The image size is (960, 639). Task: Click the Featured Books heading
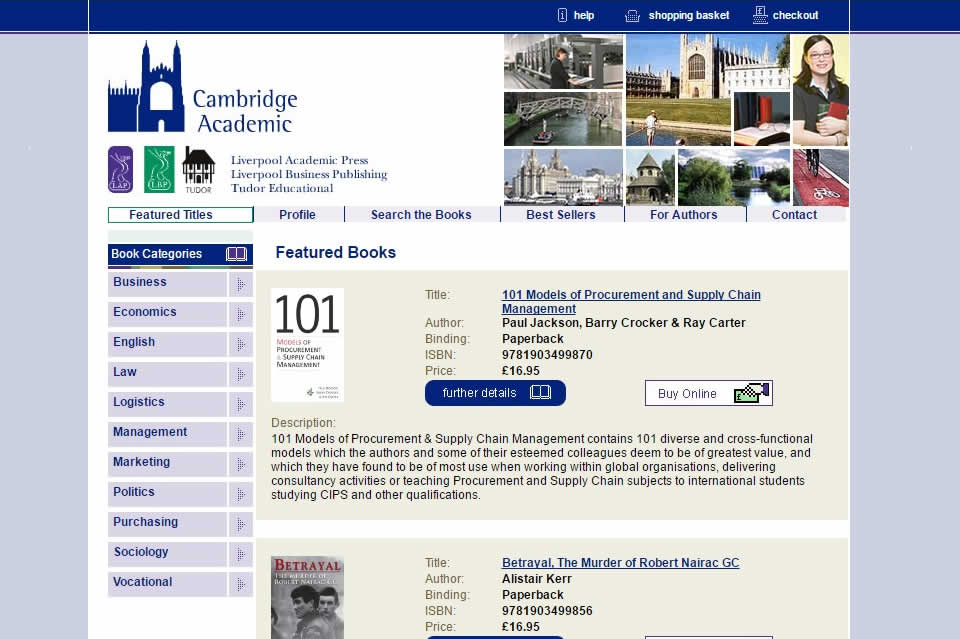[x=336, y=252]
